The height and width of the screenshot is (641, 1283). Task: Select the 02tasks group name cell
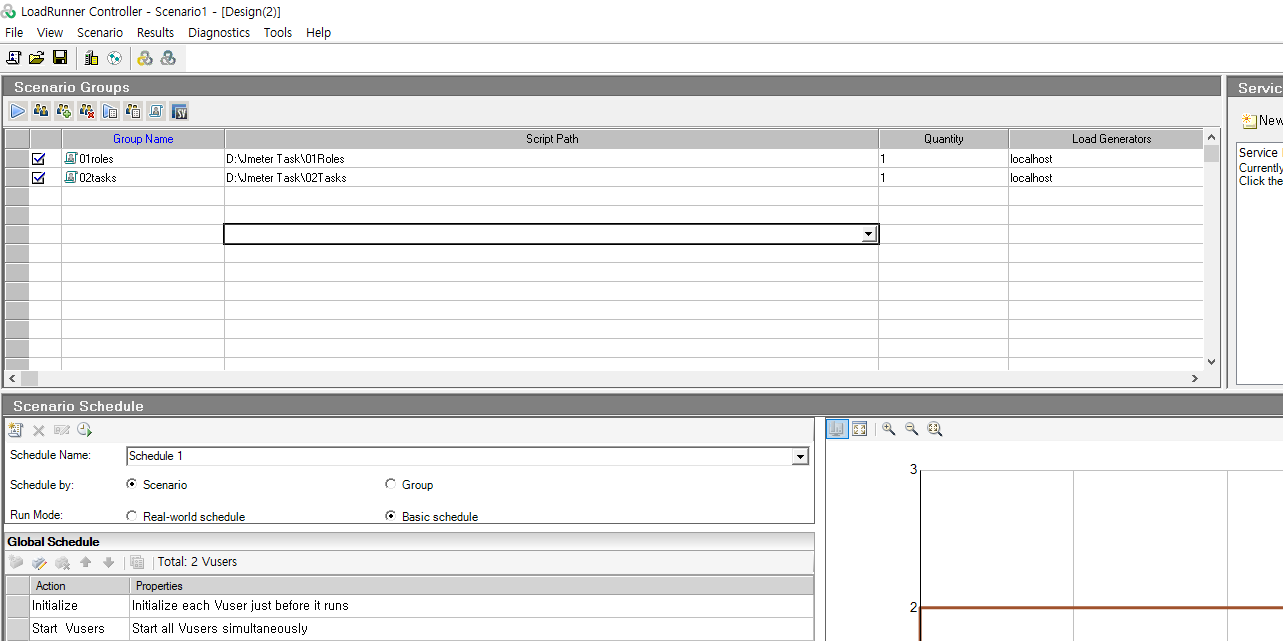point(143,177)
